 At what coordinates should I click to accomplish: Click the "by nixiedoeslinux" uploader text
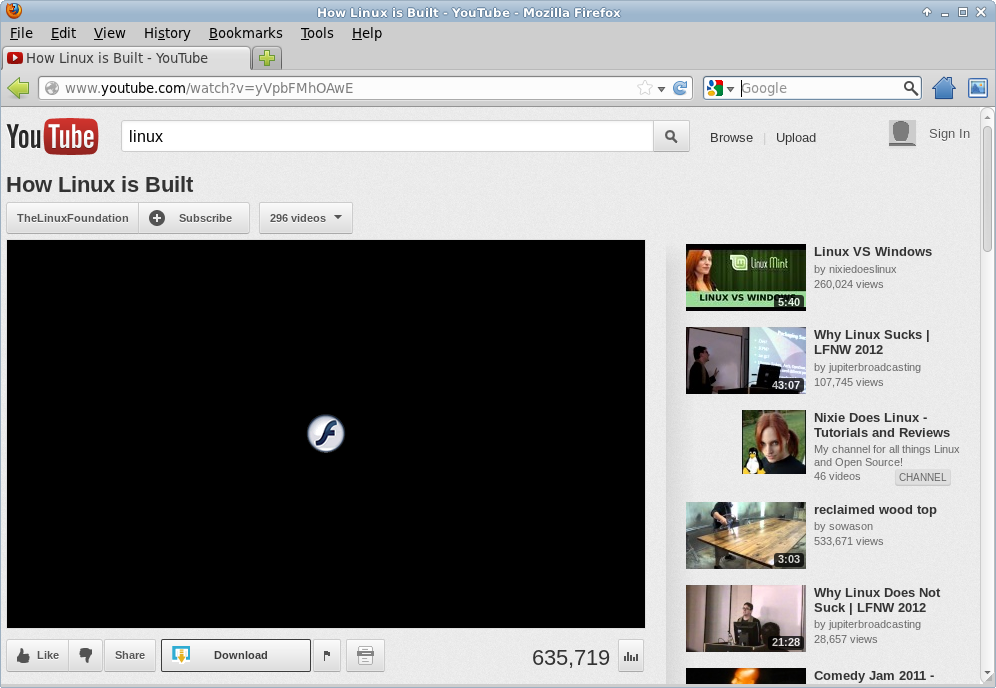click(x=855, y=269)
